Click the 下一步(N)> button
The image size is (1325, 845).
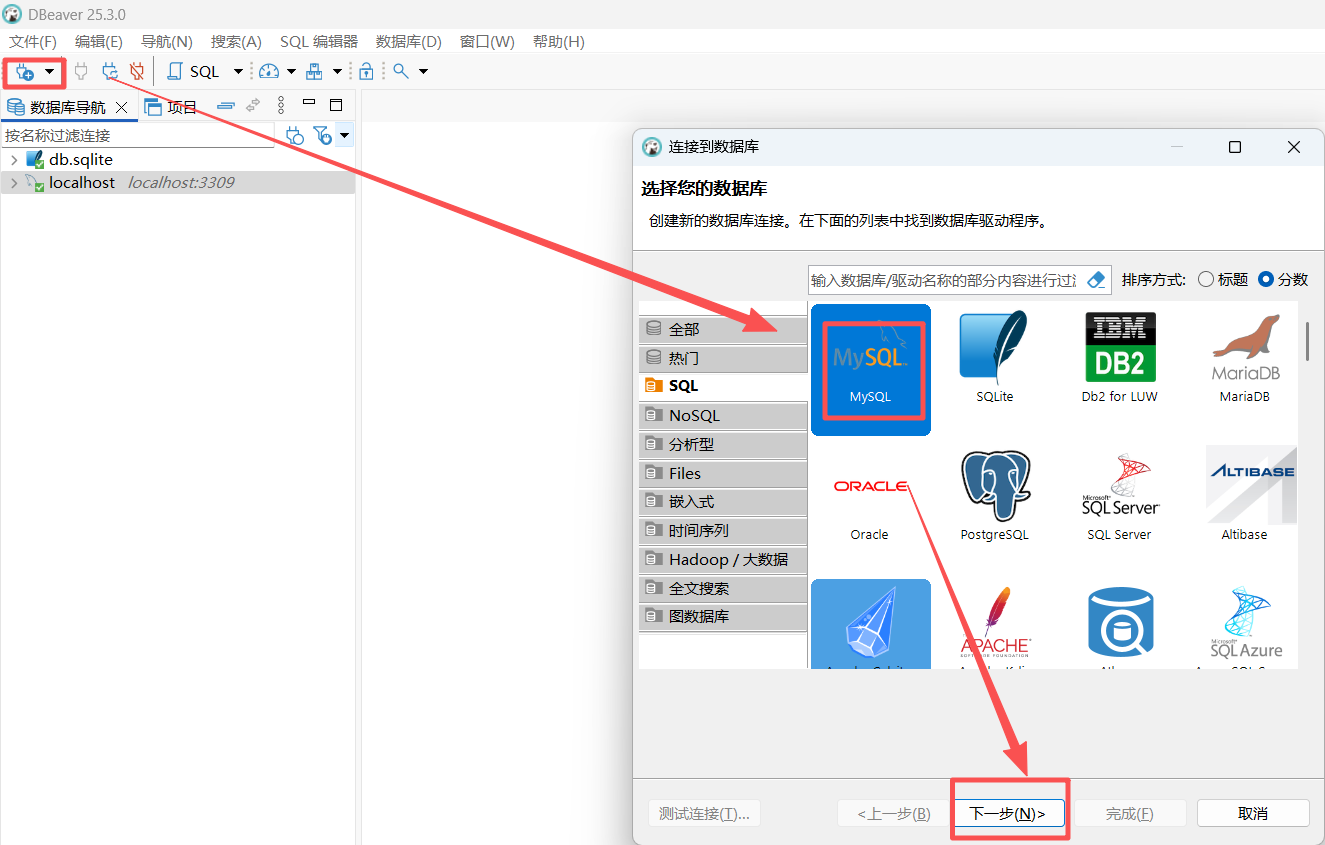pyautogui.click(x=1007, y=814)
